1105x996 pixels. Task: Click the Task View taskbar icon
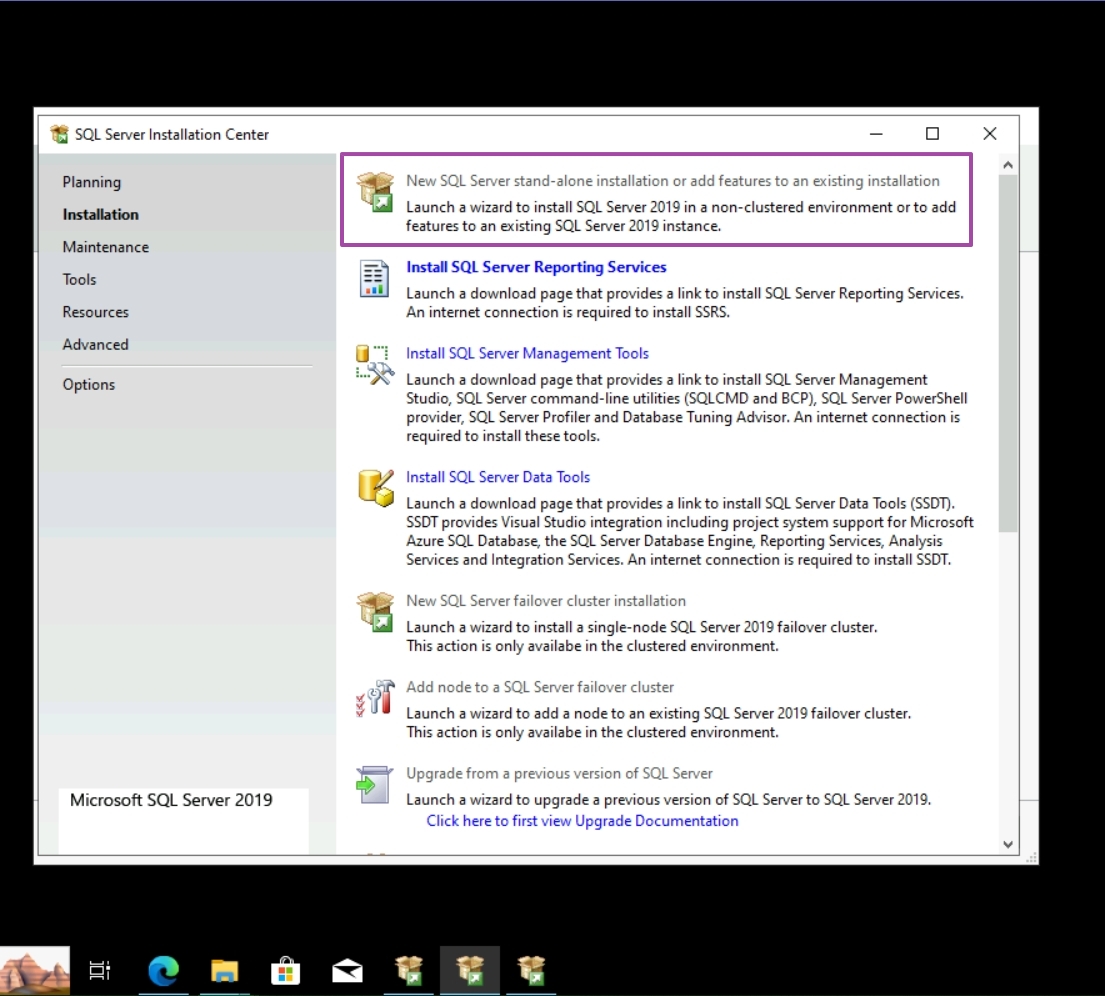(x=99, y=971)
